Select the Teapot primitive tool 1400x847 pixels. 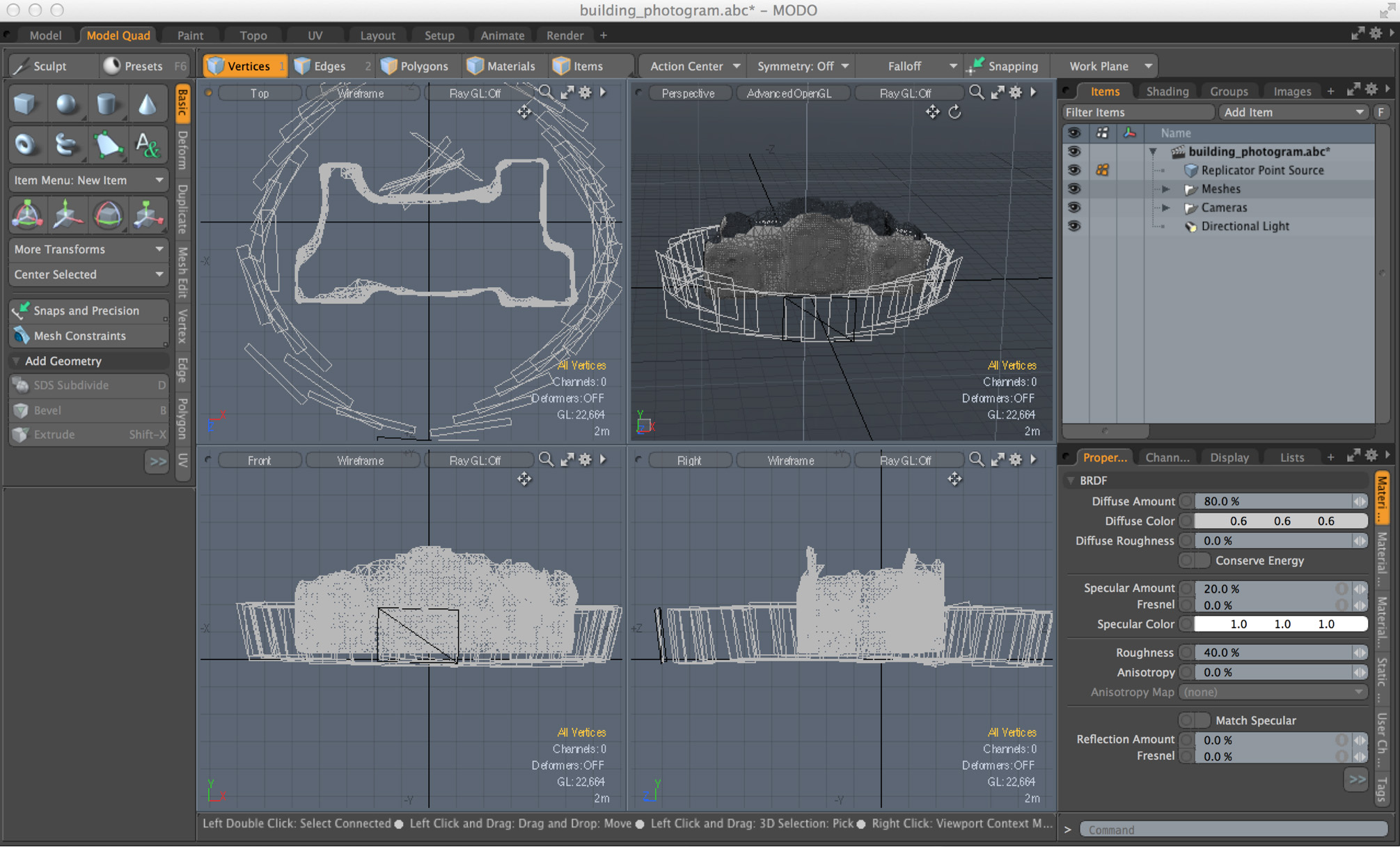click(x=67, y=144)
